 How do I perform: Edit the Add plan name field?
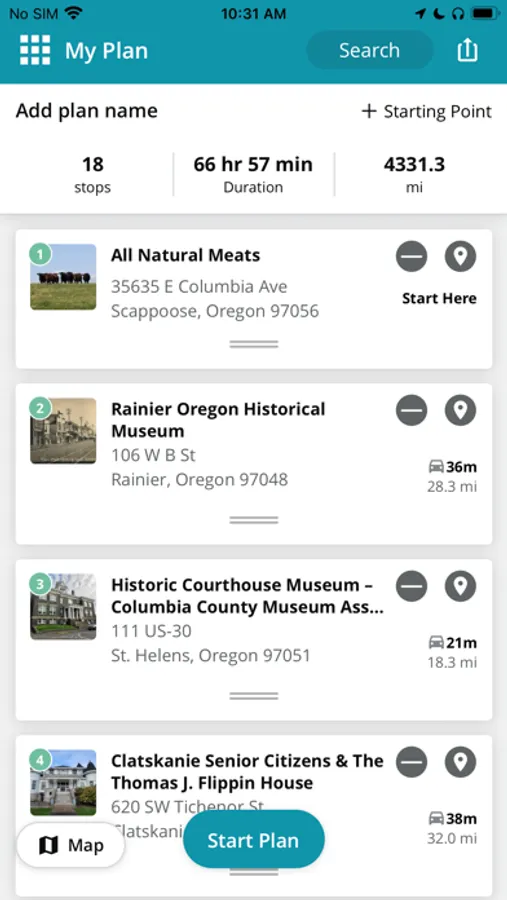tap(87, 111)
